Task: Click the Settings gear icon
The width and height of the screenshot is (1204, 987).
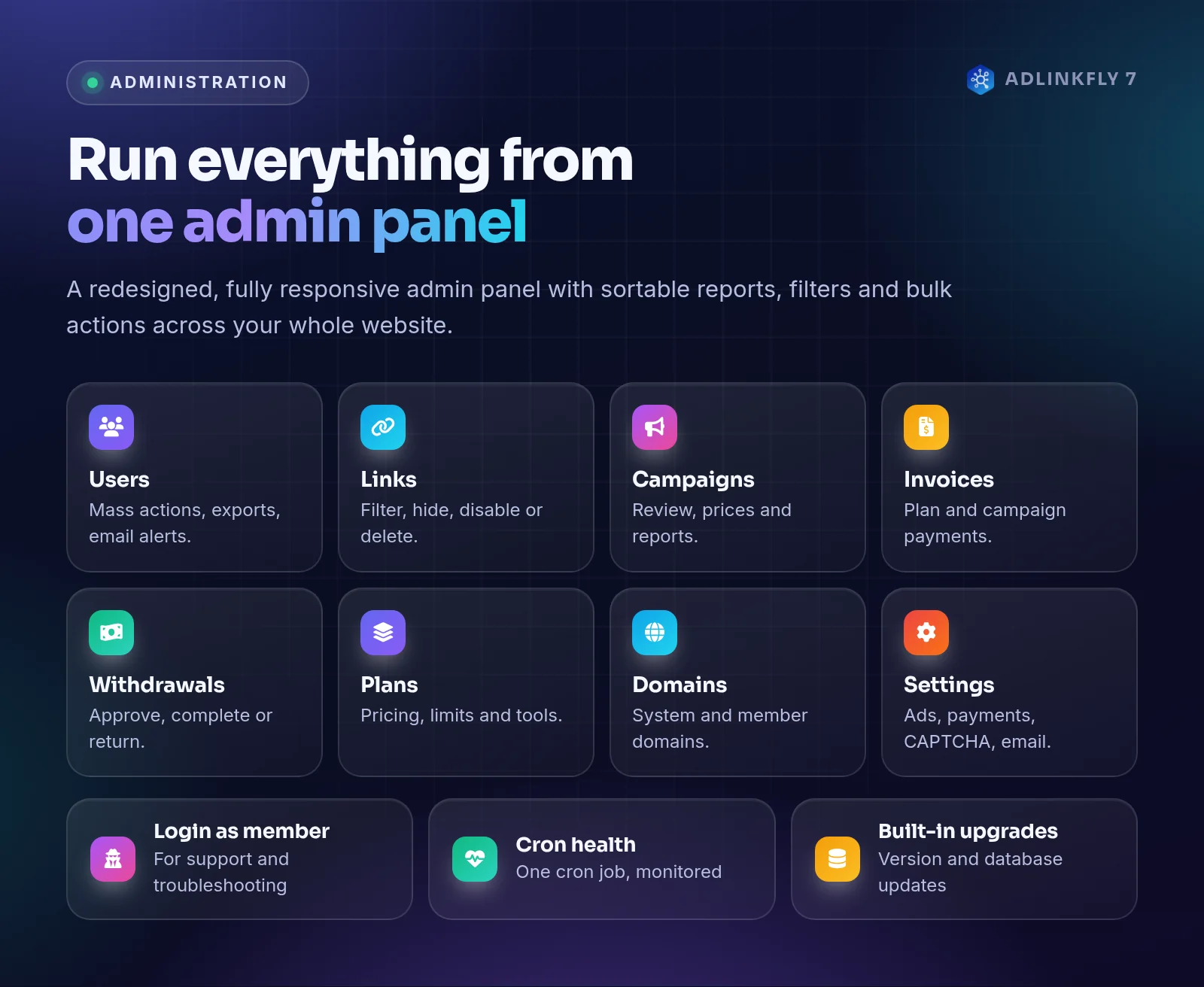Action: [x=926, y=633]
